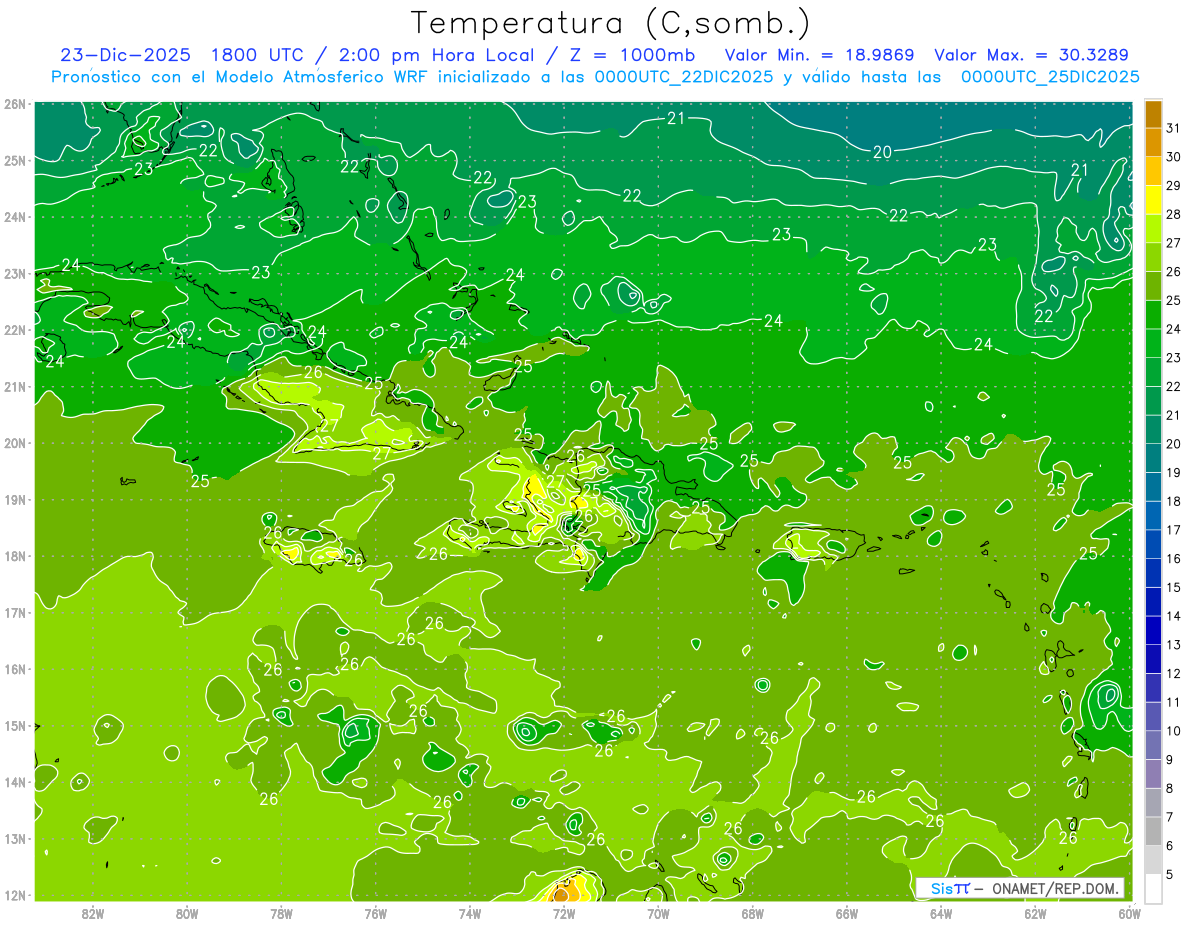Pick the white swatch below legend value 5
The image size is (1200, 927).
(1153, 888)
